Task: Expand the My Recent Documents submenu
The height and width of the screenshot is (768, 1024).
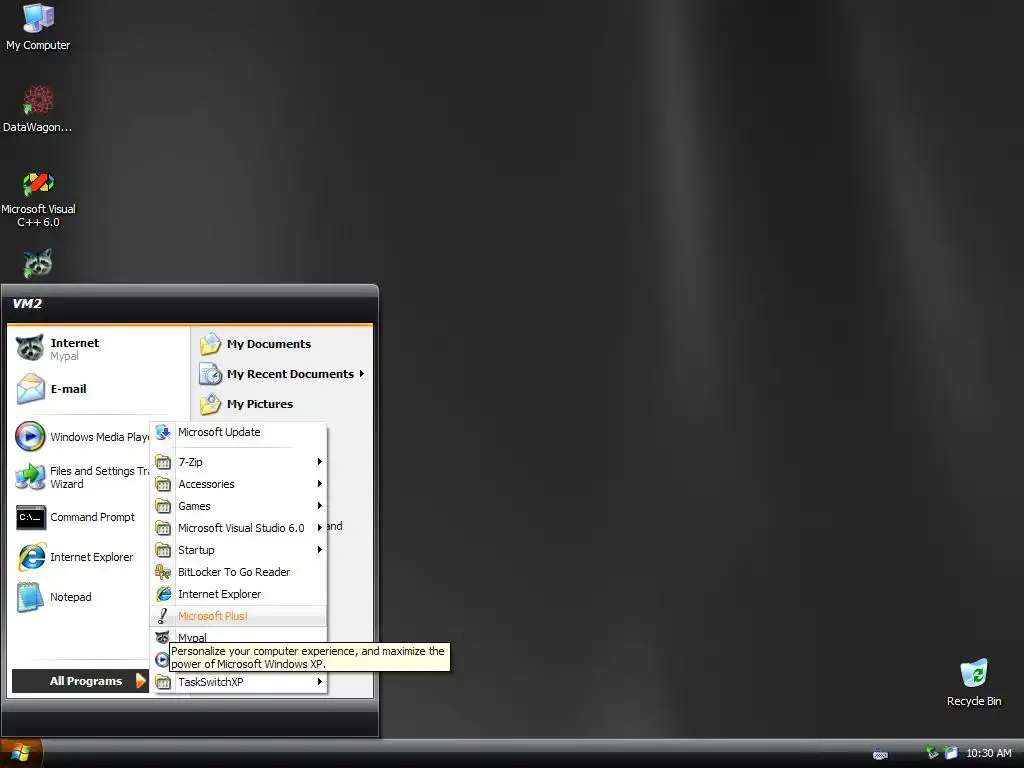Action: [x=283, y=374]
